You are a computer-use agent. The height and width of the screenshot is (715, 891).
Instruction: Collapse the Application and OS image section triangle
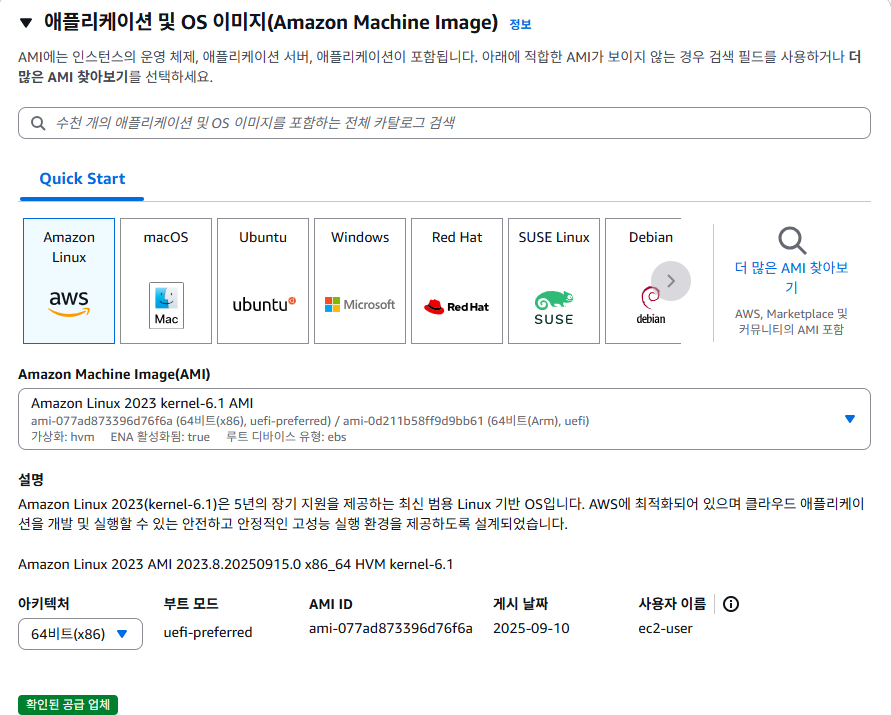26,23
